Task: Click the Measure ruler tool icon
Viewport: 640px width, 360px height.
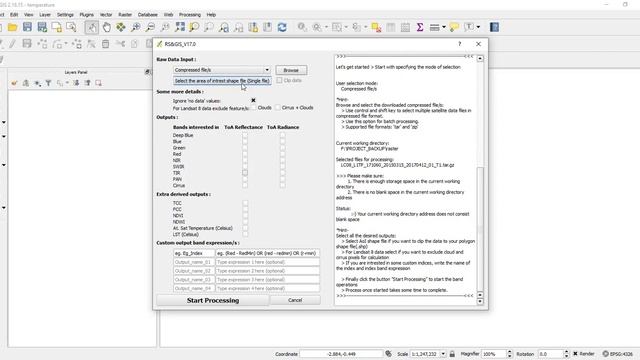Action: pos(434,27)
